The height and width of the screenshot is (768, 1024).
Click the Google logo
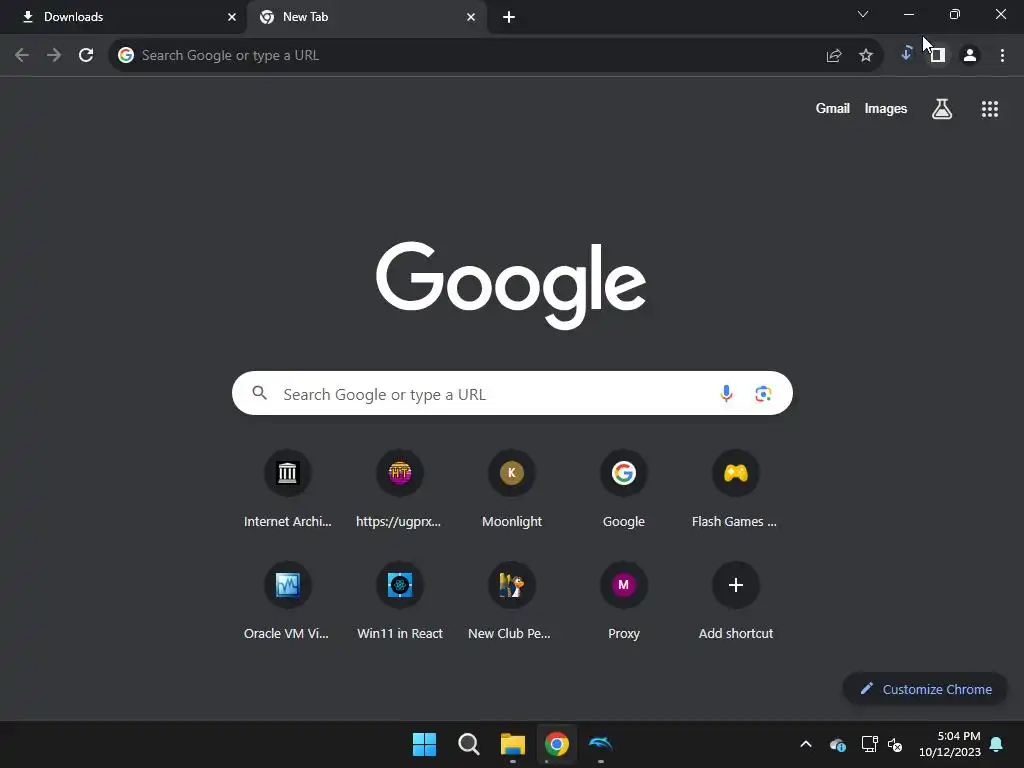click(511, 285)
